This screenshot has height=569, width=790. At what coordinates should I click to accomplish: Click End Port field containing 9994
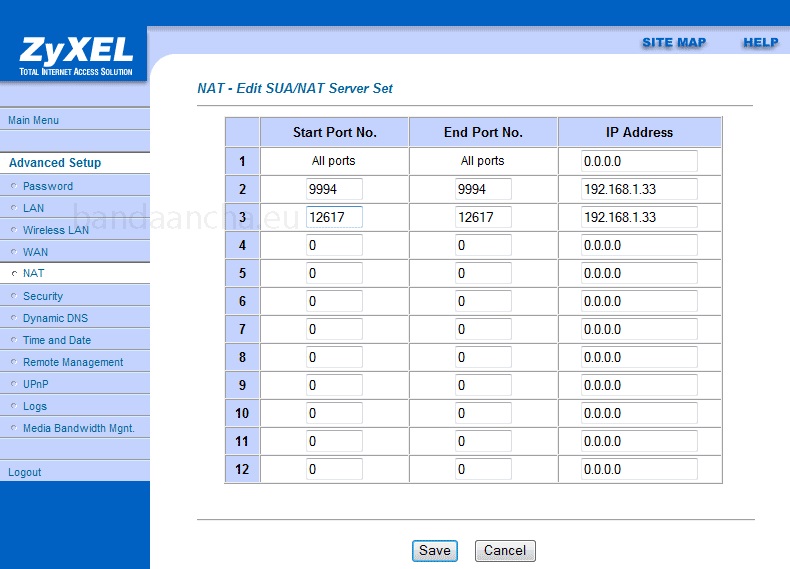click(x=483, y=189)
